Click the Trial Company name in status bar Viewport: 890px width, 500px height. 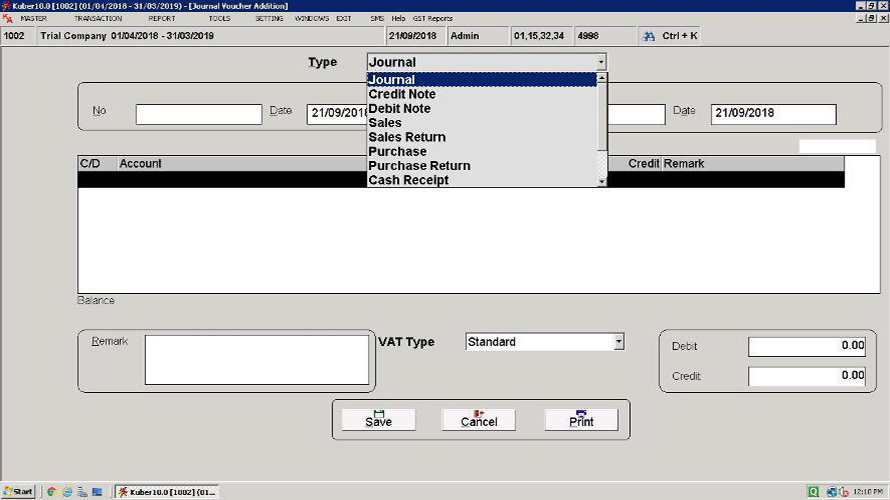(x=73, y=36)
